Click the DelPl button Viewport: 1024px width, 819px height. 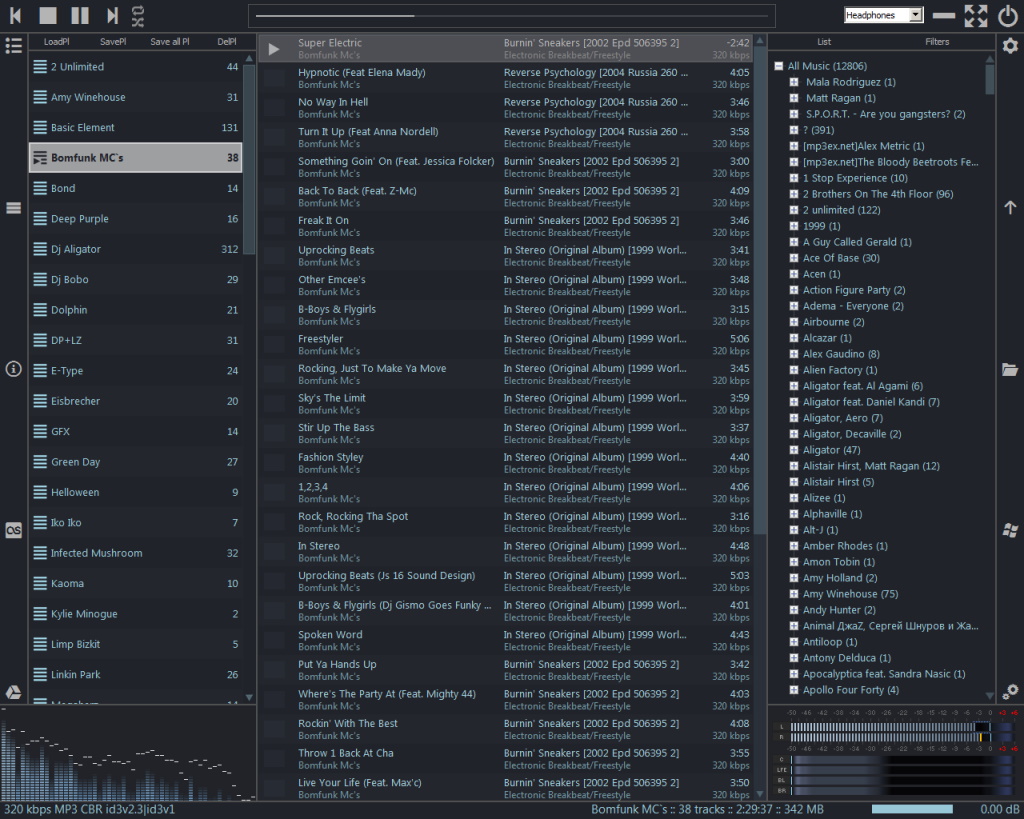click(227, 42)
